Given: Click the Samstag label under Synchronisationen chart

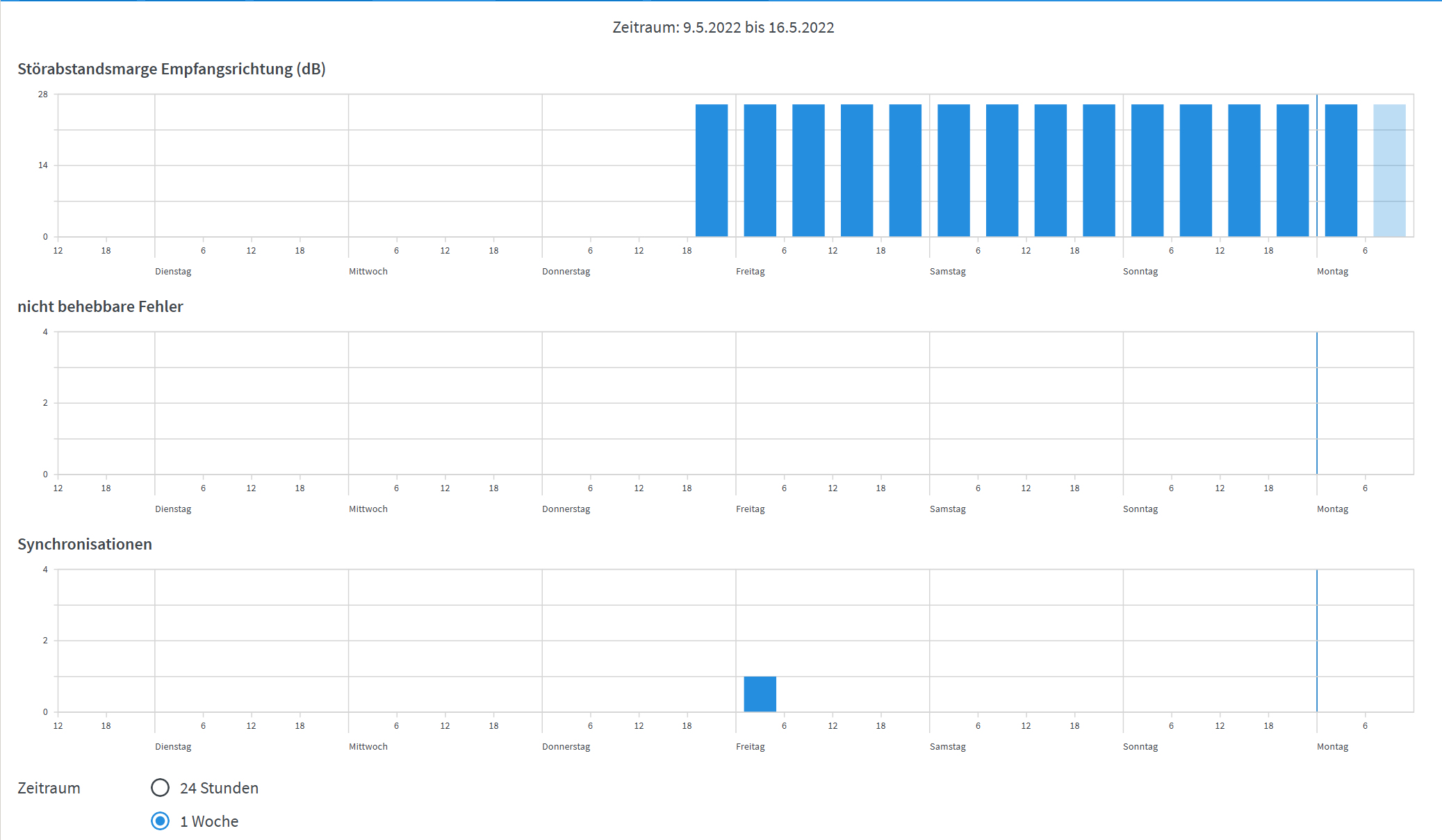Looking at the screenshot, I should coord(947,747).
